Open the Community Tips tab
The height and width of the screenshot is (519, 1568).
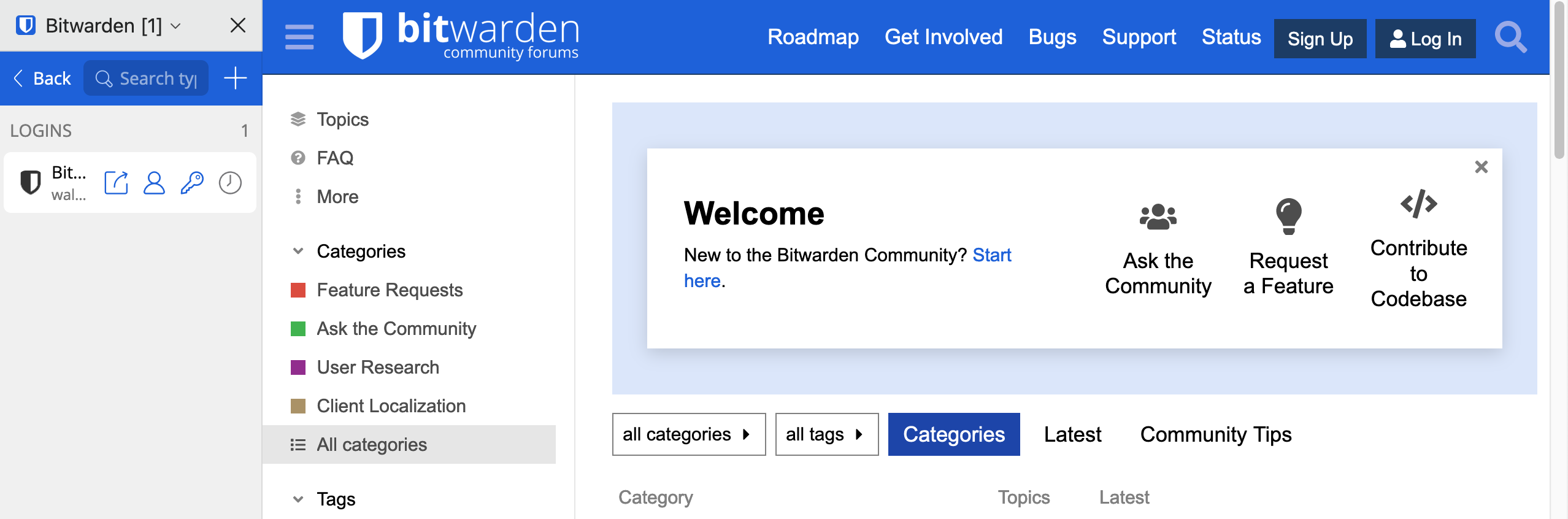(x=1215, y=434)
